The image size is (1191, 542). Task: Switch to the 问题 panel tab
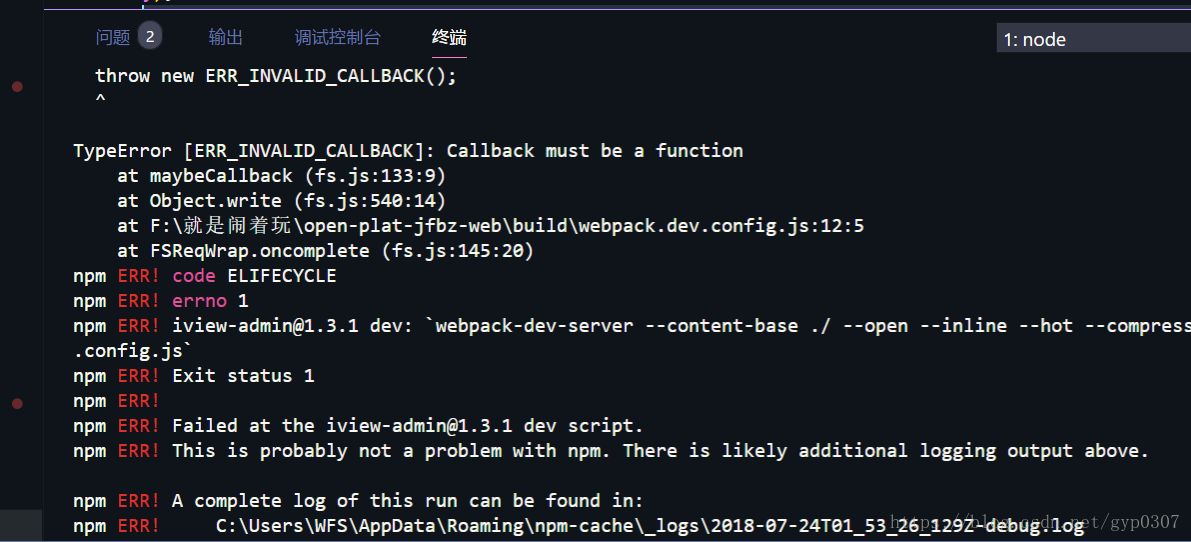point(113,37)
